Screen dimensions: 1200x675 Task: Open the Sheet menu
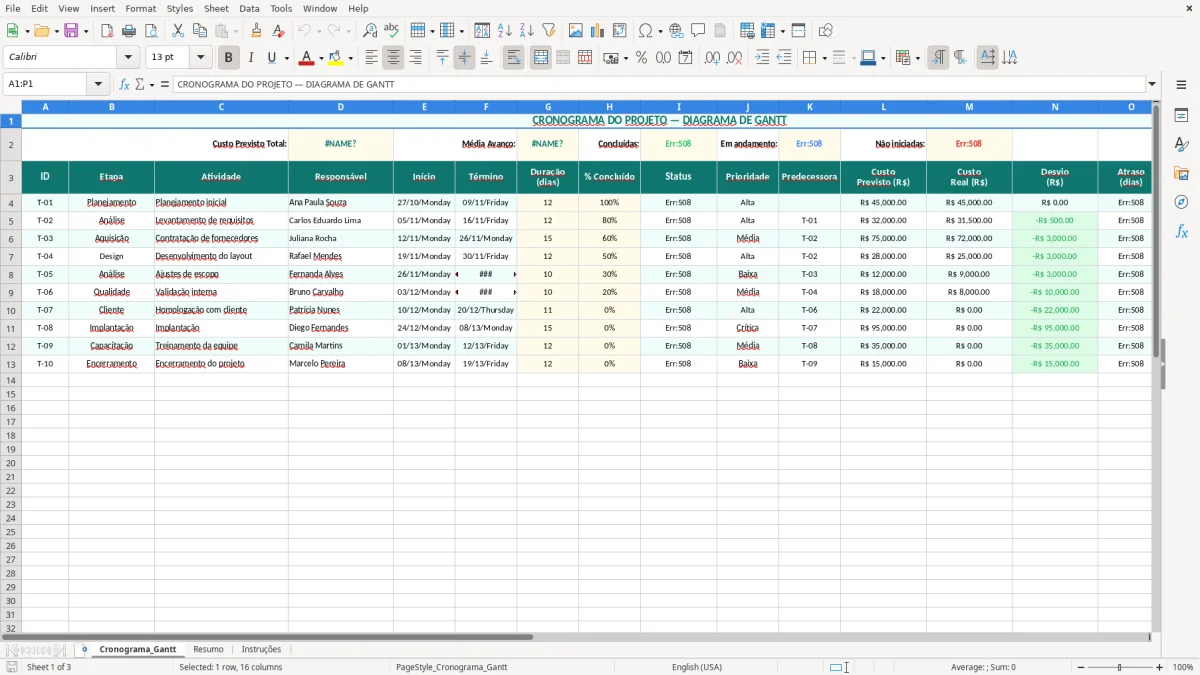216,8
